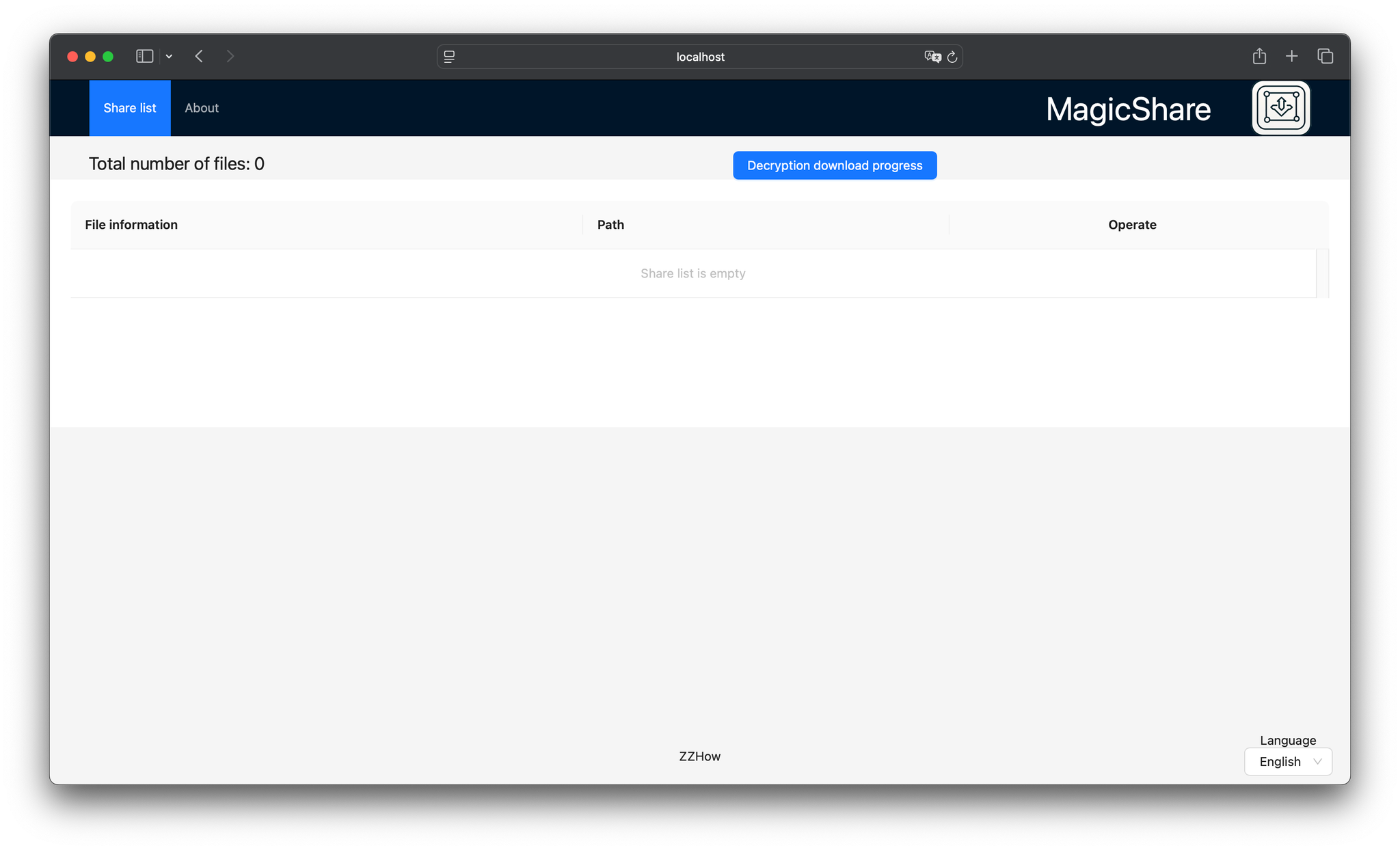1400x850 pixels.
Task: Expand the sidebar options chevron
Action: (x=169, y=57)
